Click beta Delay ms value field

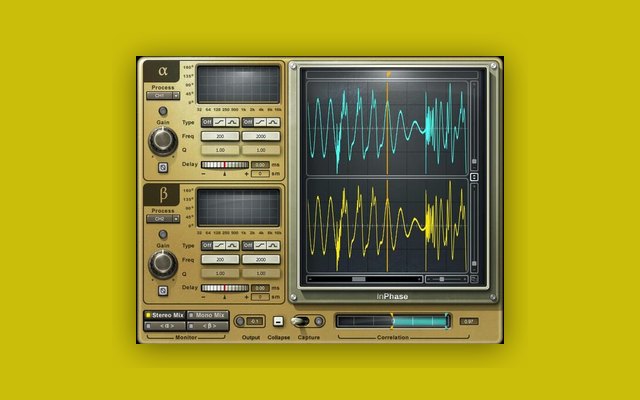[x=260, y=288]
